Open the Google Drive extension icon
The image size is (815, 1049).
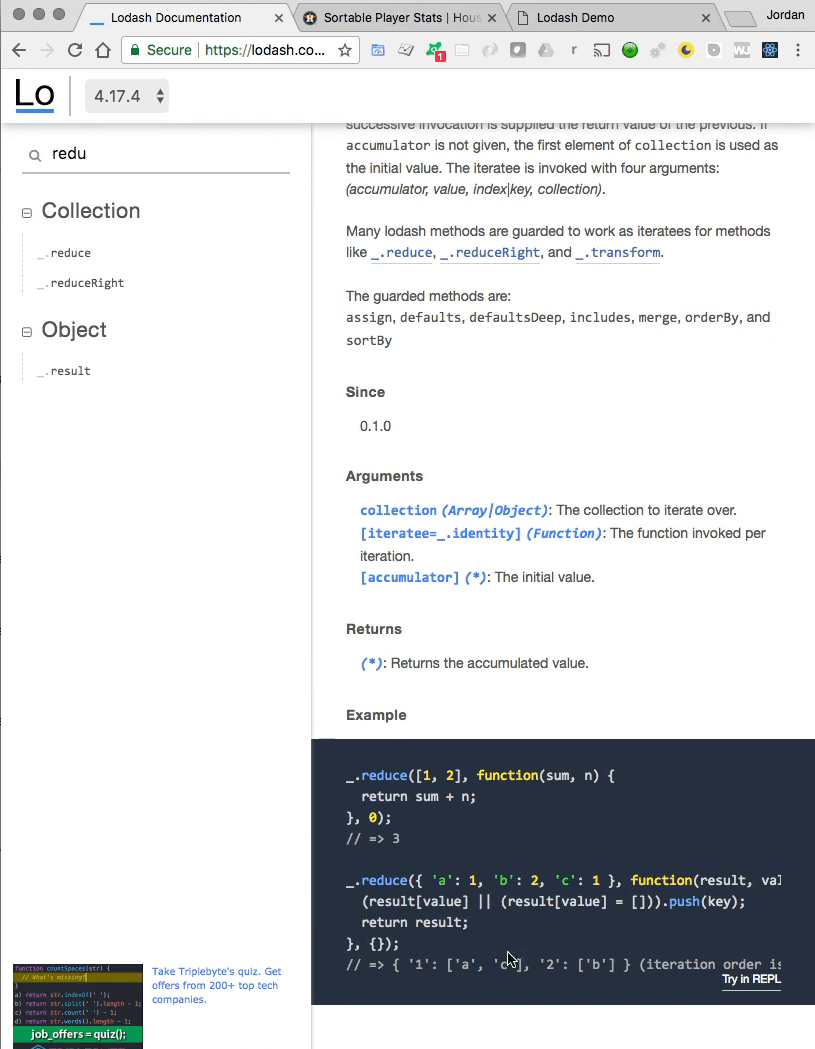(x=546, y=50)
